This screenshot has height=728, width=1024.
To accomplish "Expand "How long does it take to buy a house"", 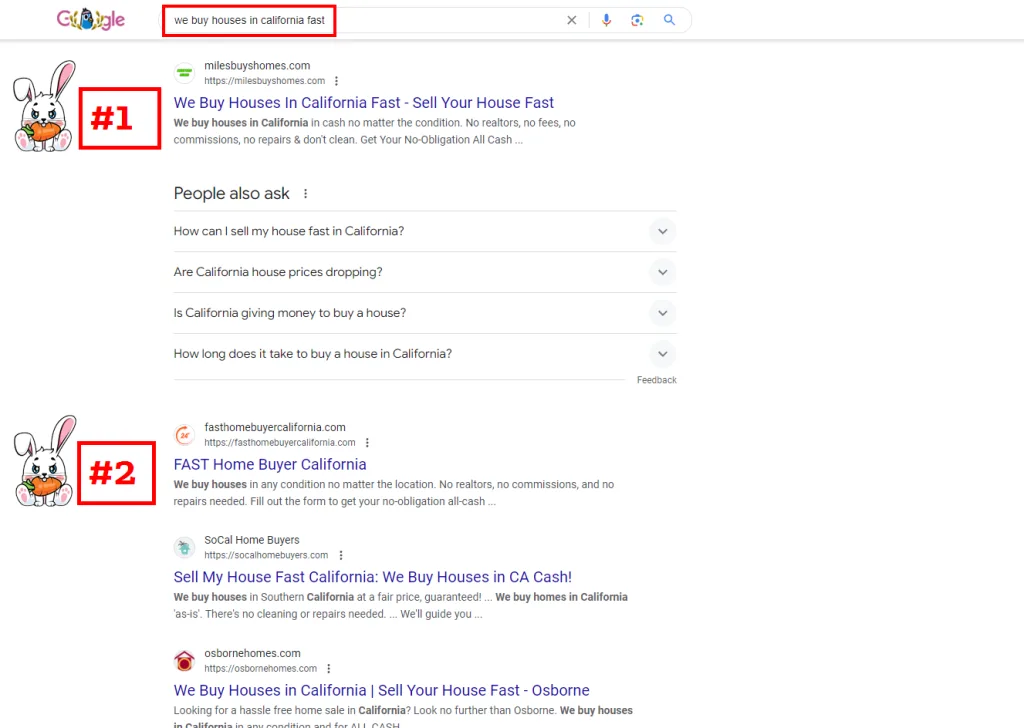I will [x=661, y=354].
